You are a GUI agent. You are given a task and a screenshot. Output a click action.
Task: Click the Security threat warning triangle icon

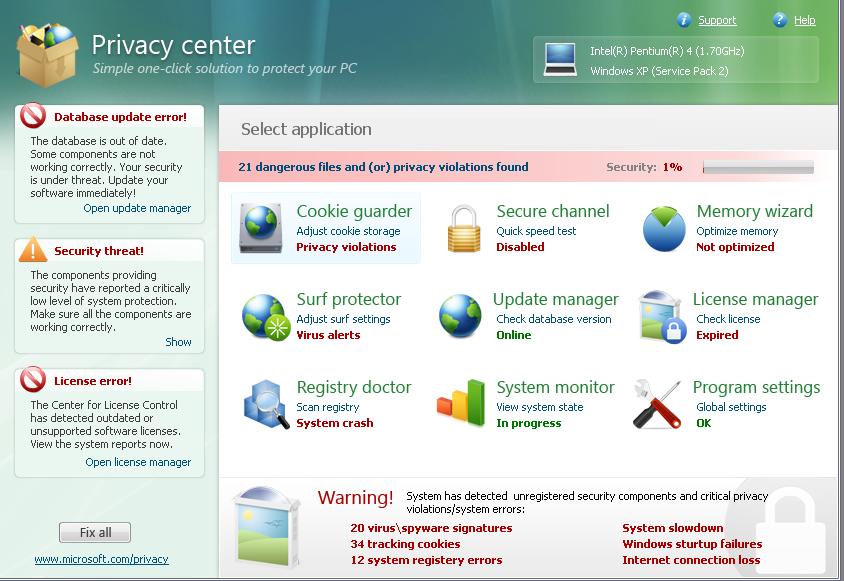33,249
